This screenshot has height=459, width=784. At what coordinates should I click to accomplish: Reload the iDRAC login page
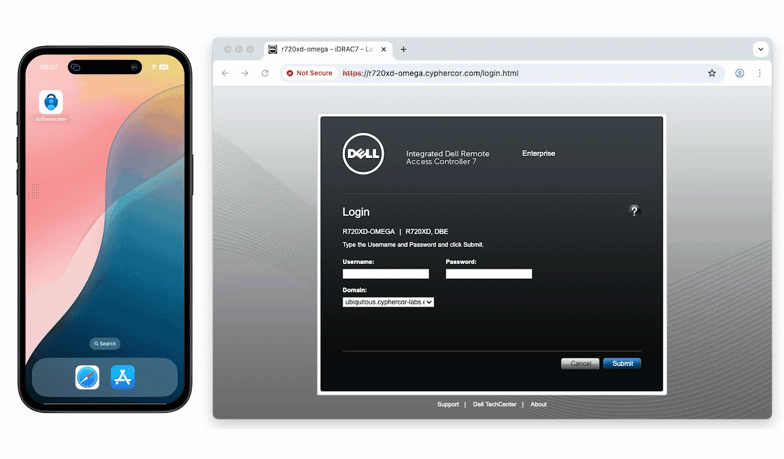pyautogui.click(x=265, y=73)
